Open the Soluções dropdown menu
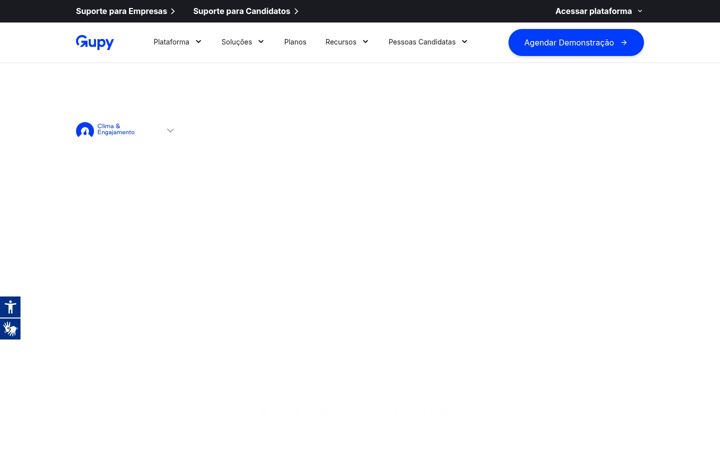The image size is (720, 450). click(242, 42)
